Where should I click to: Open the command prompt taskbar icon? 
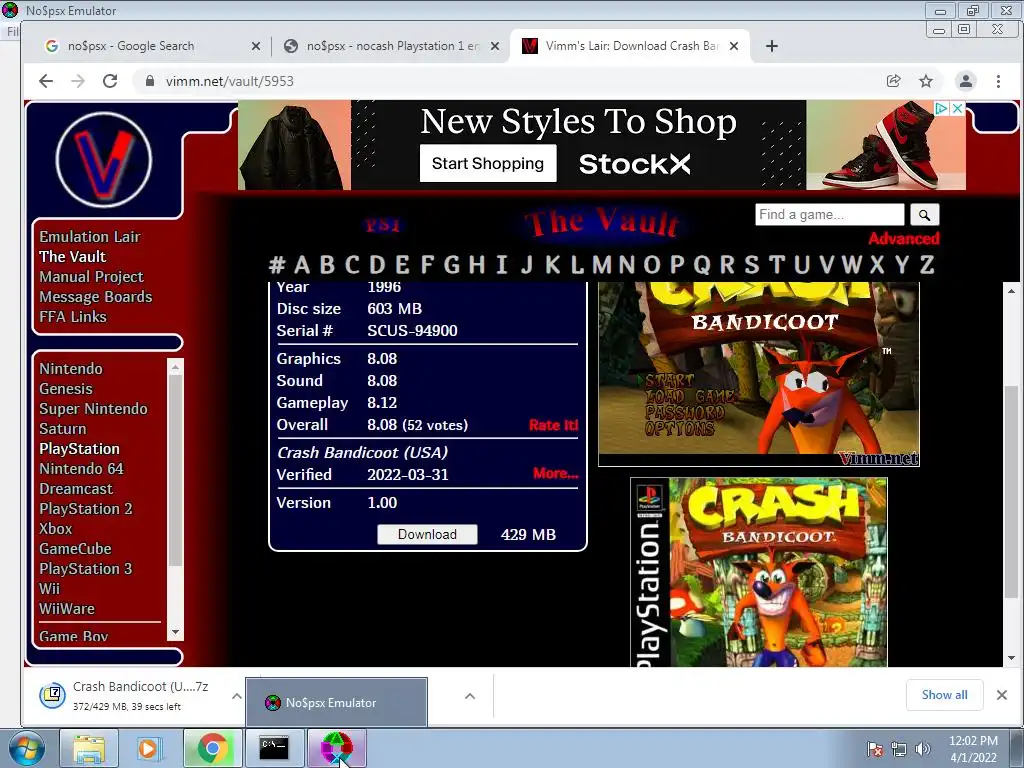point(274,748)
